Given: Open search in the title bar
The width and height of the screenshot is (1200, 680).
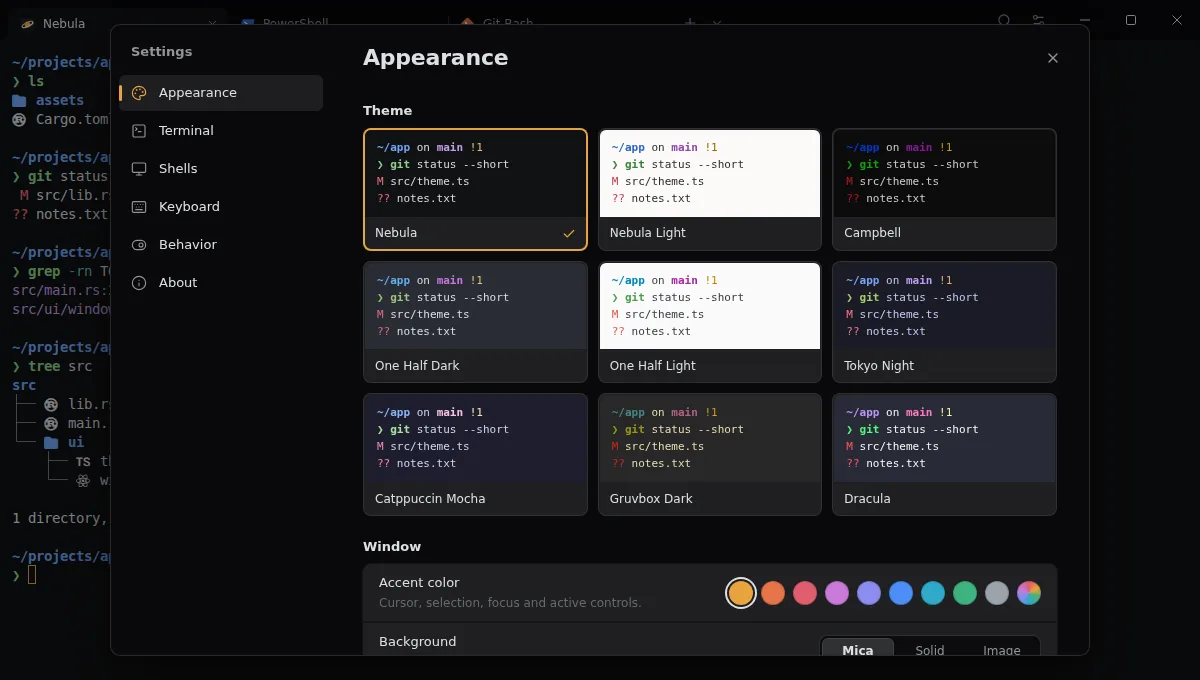Looking at the screenshot, I should pos(1005,21).
